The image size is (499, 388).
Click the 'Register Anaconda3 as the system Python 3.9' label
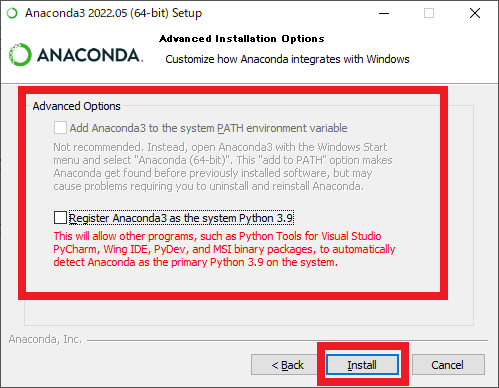(x=181, y=218)
